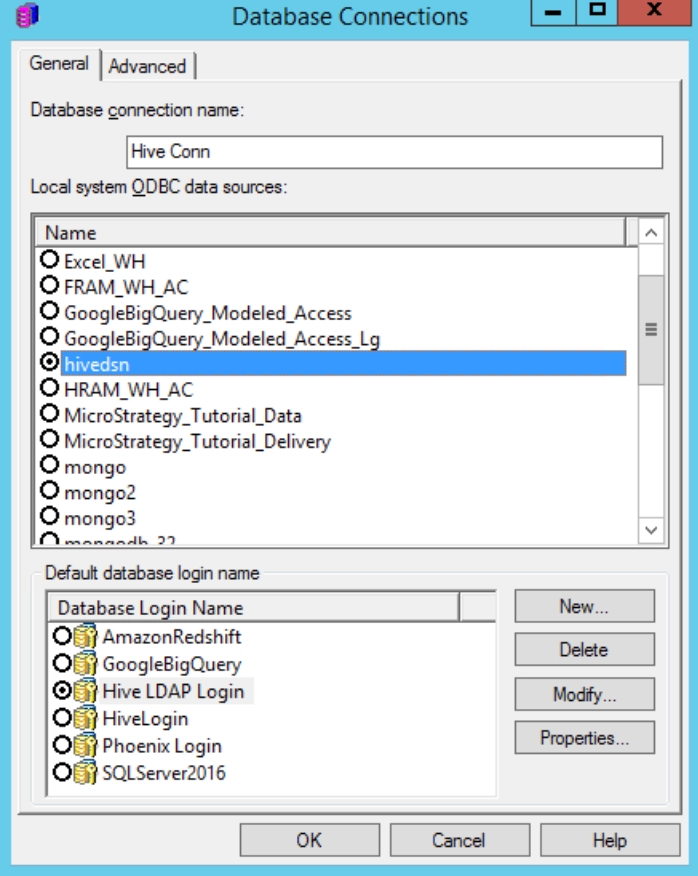698x876 pixels.
Task: Click the hivedsn row text
Action: pyautogui.click(x=97, y=364)
